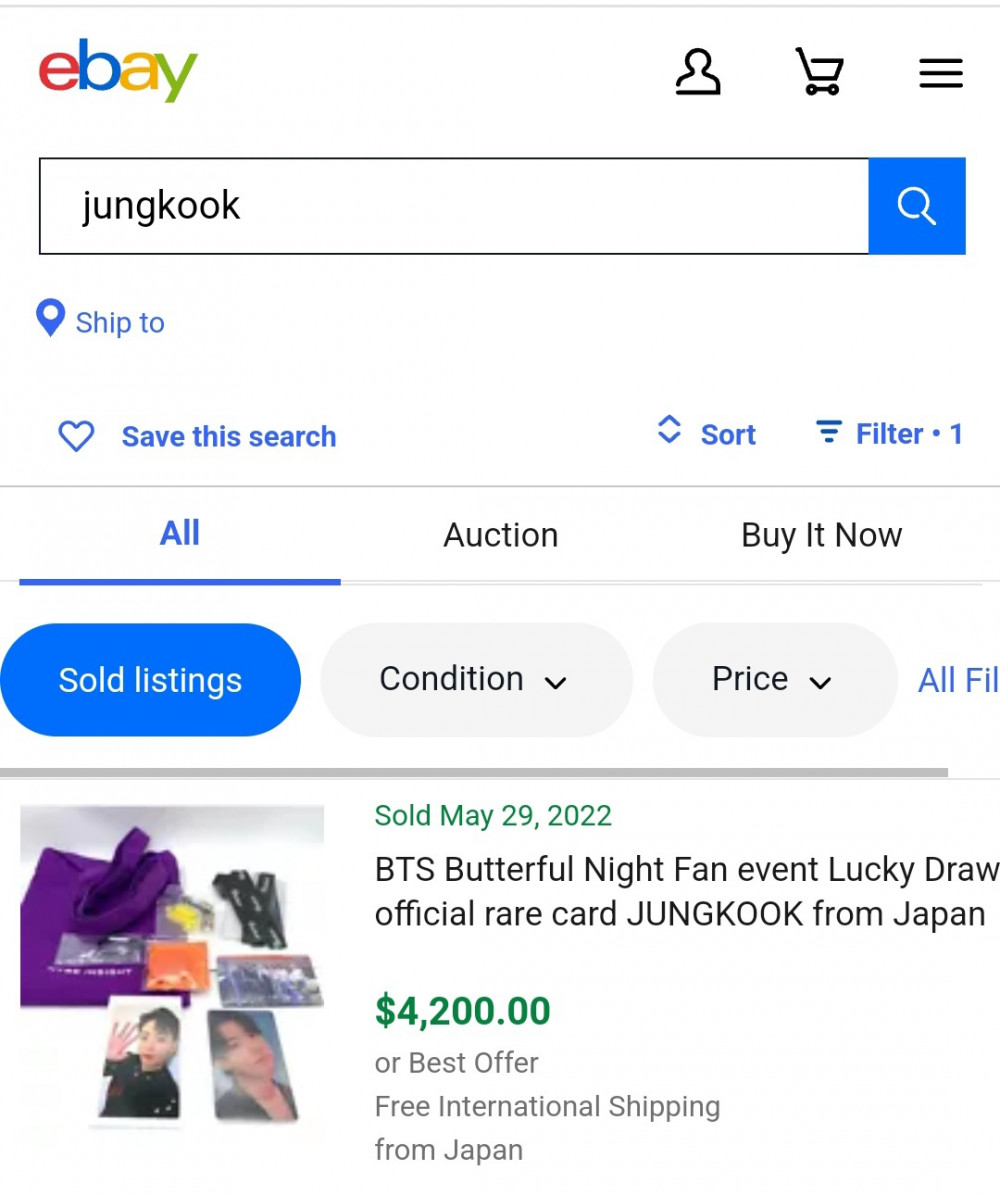Open the hamburger menu
Screen dimensions: 1000x1195
(941, 73)
